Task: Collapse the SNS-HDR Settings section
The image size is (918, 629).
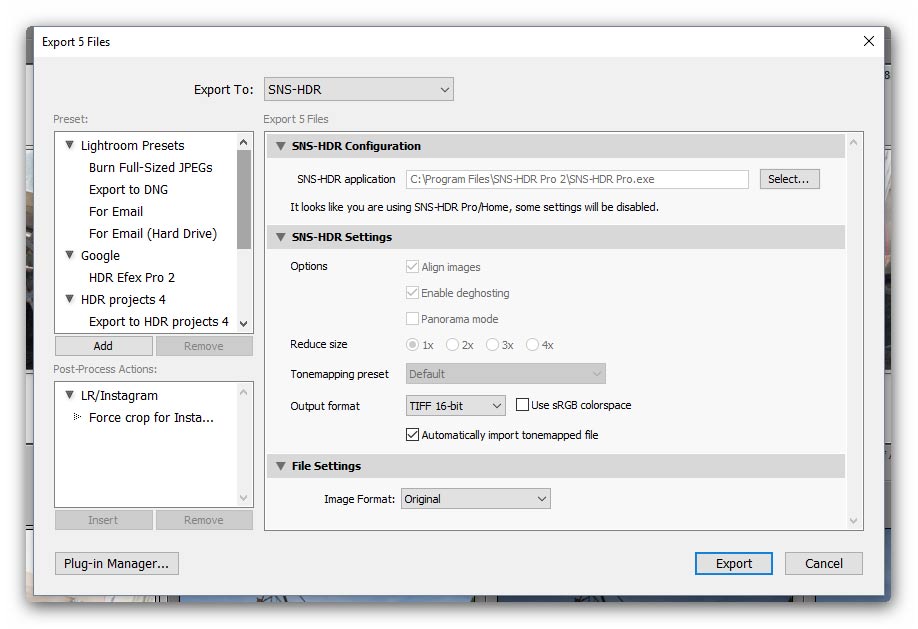Action: coord(281,237)
